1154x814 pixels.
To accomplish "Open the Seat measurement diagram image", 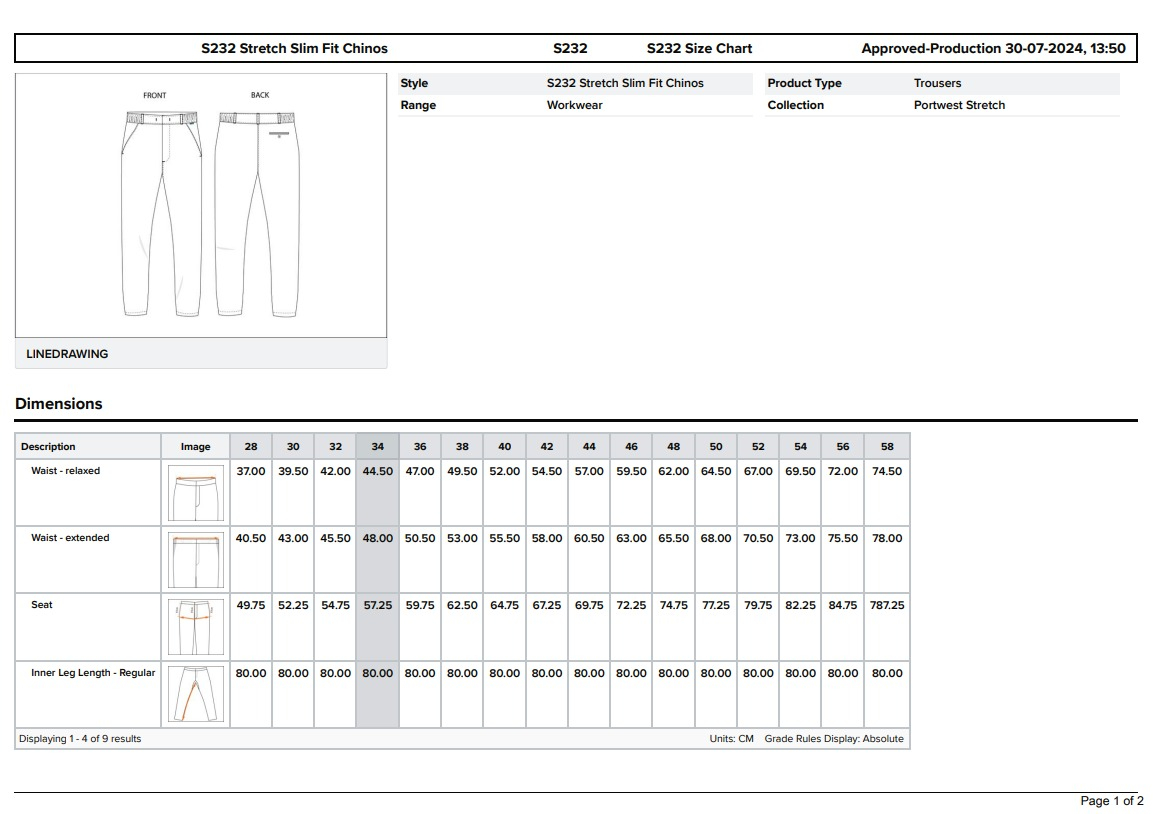I will pos(196,627).
